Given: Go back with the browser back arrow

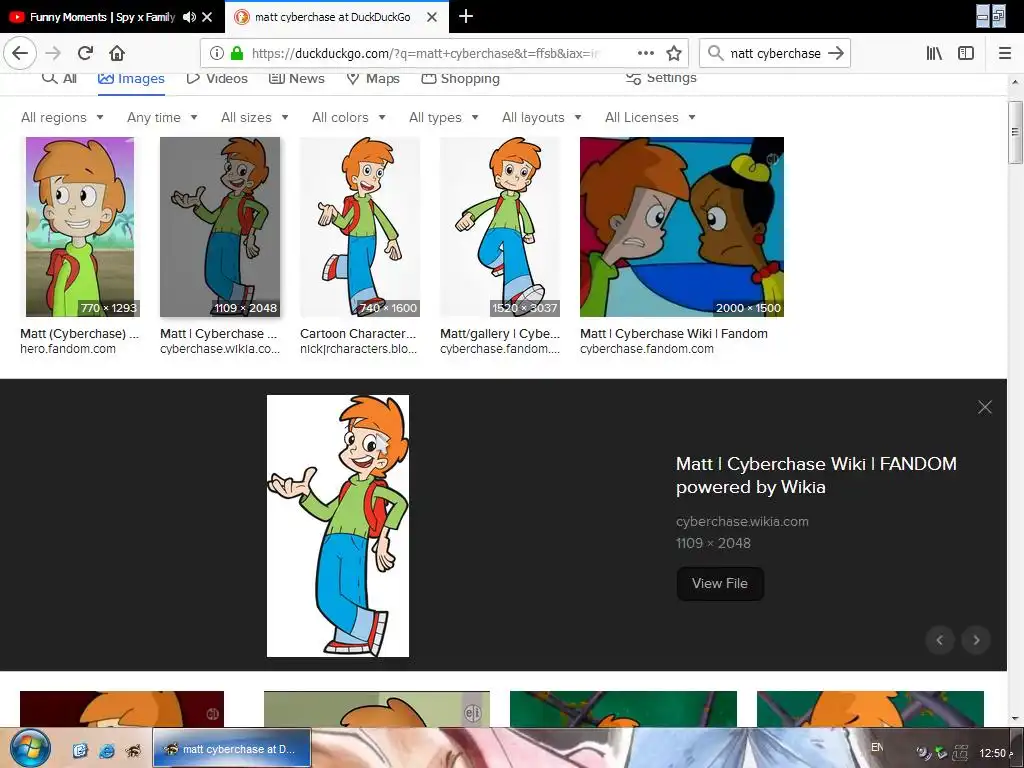Looking at the screenshot, I should coord(20,53).
